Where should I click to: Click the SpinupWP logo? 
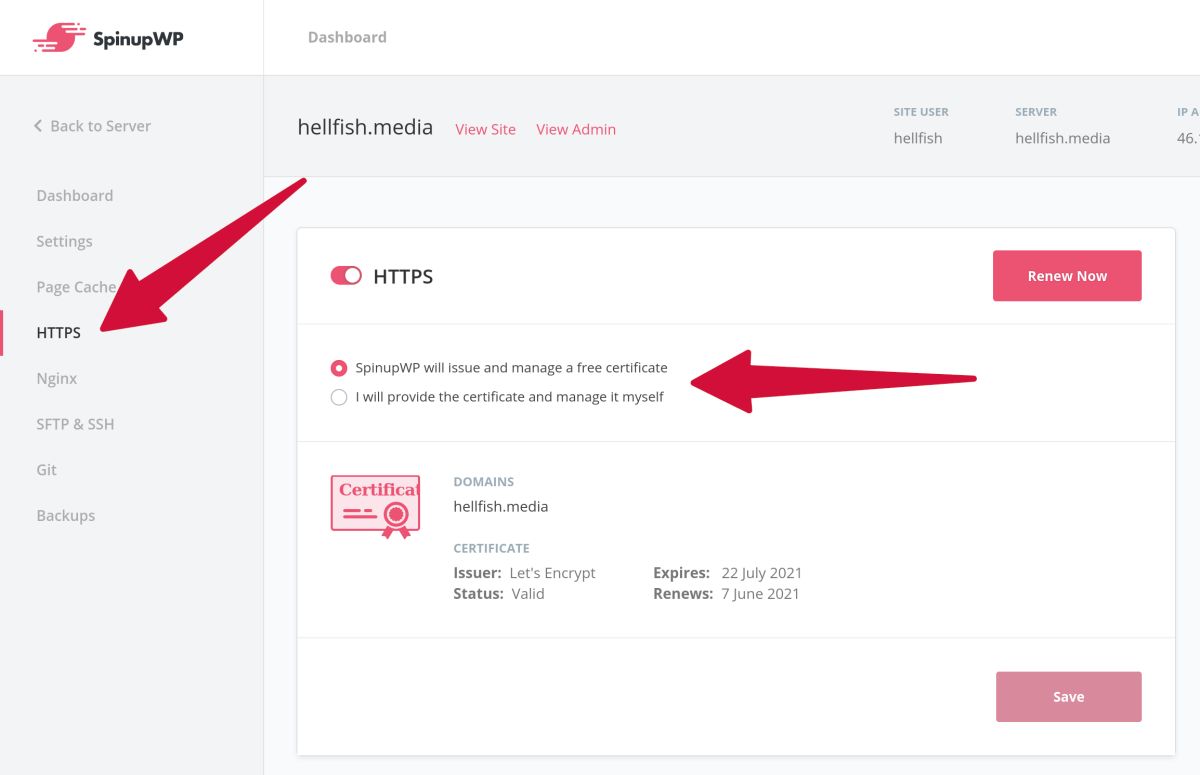tap(108, 38)
